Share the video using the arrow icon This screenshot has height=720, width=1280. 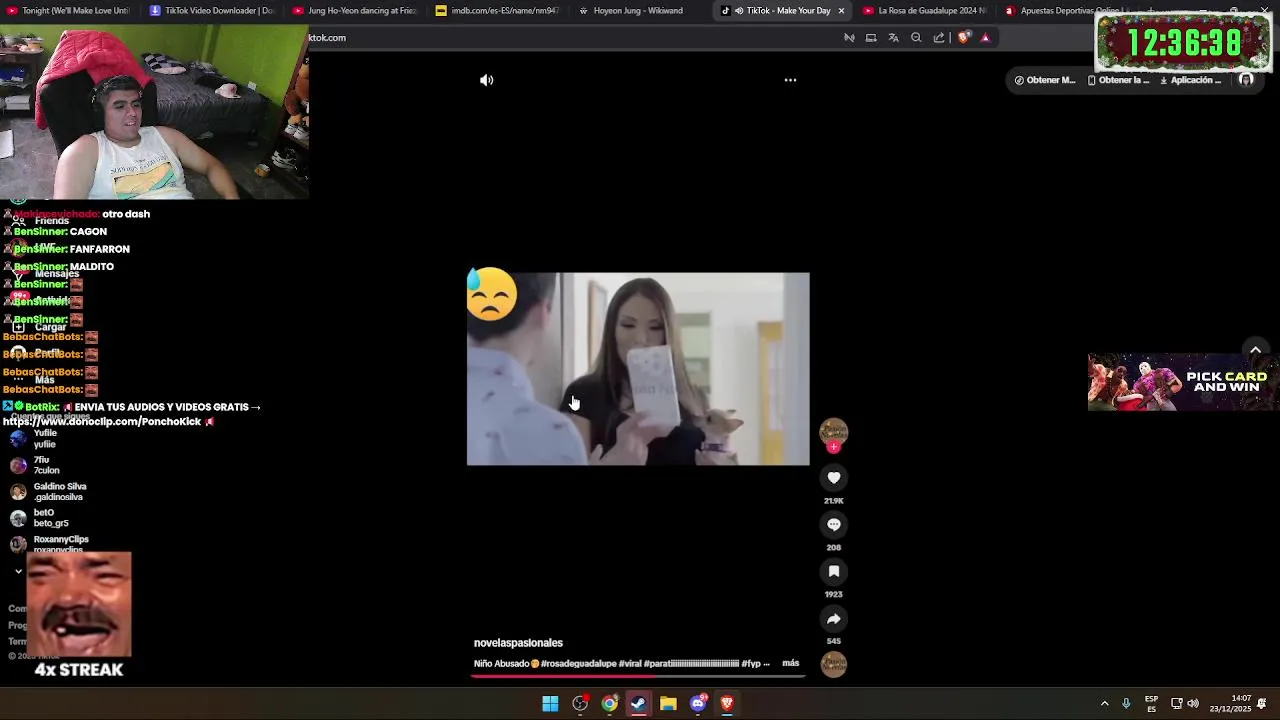click(x=834, y=619)
